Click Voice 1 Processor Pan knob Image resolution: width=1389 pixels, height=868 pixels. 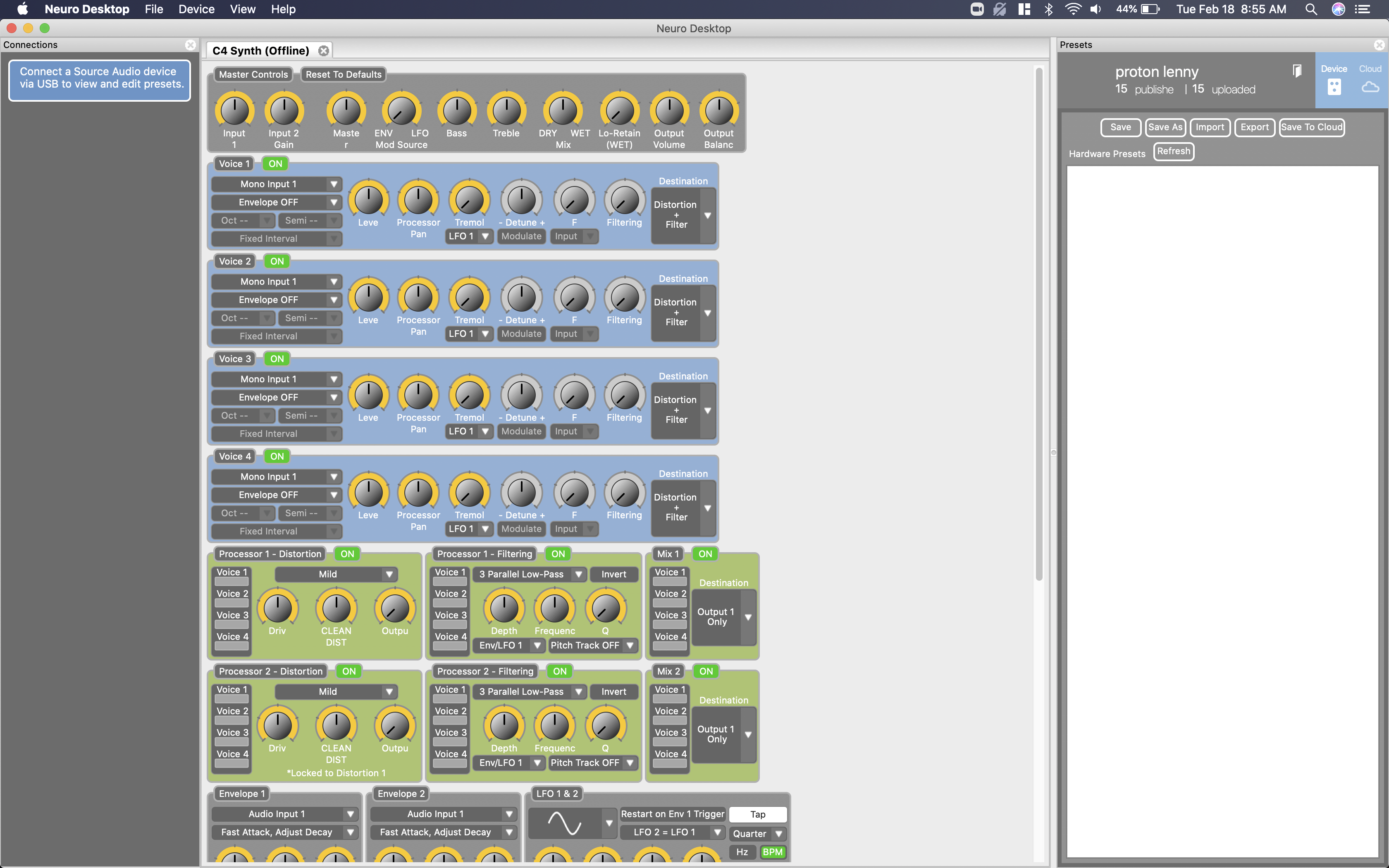418,200
